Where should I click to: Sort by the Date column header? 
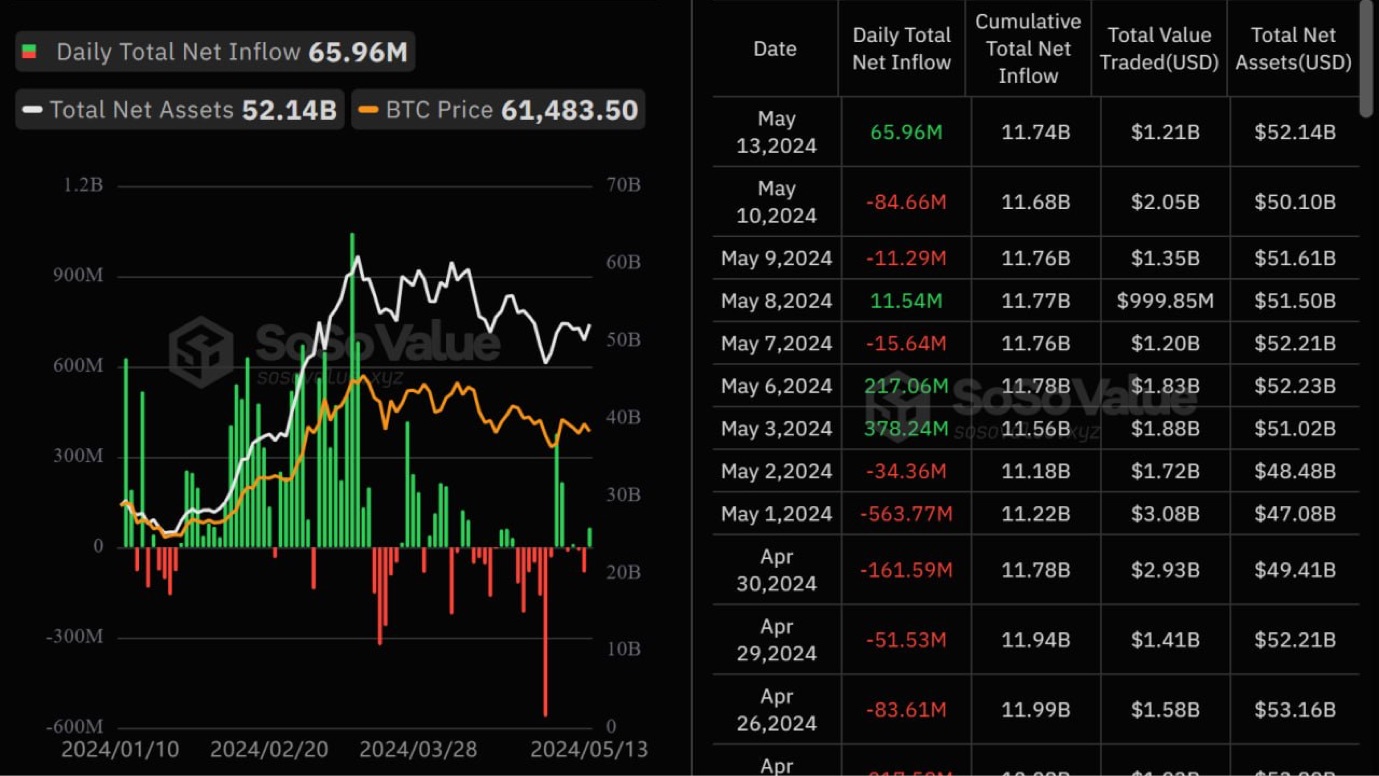click(x=775, y=49)
